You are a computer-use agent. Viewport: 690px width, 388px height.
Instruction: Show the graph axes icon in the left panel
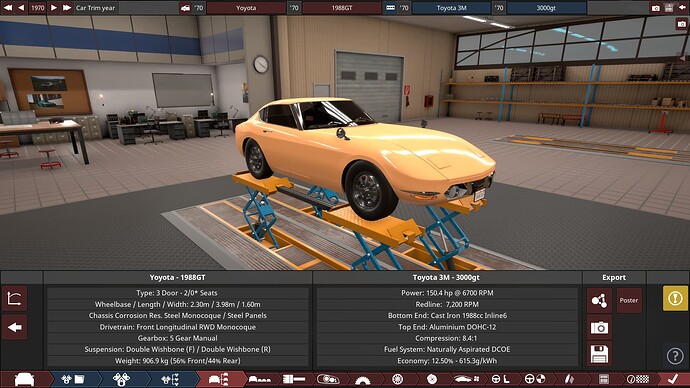point(15,299)
